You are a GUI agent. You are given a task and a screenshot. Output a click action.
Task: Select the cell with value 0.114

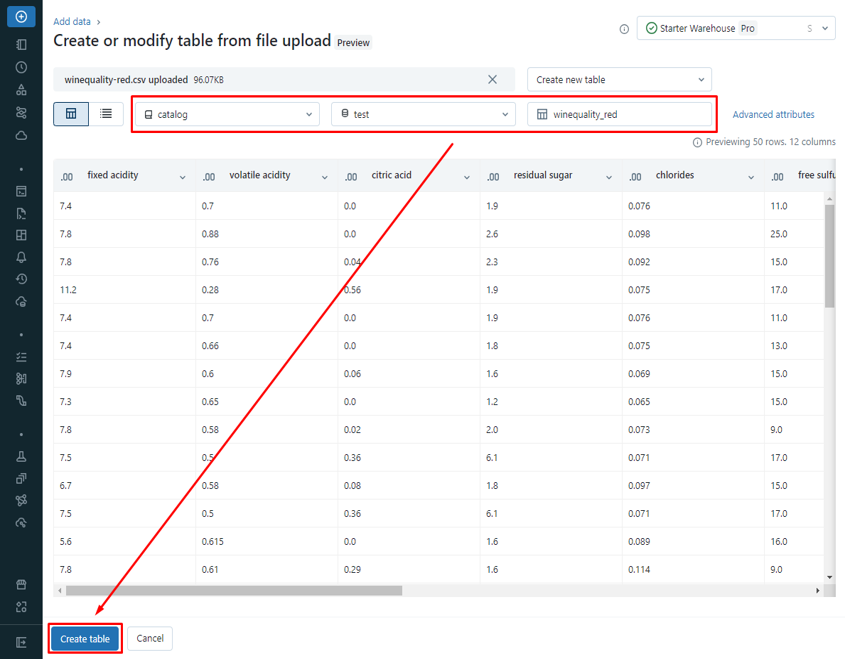(693, 570)
